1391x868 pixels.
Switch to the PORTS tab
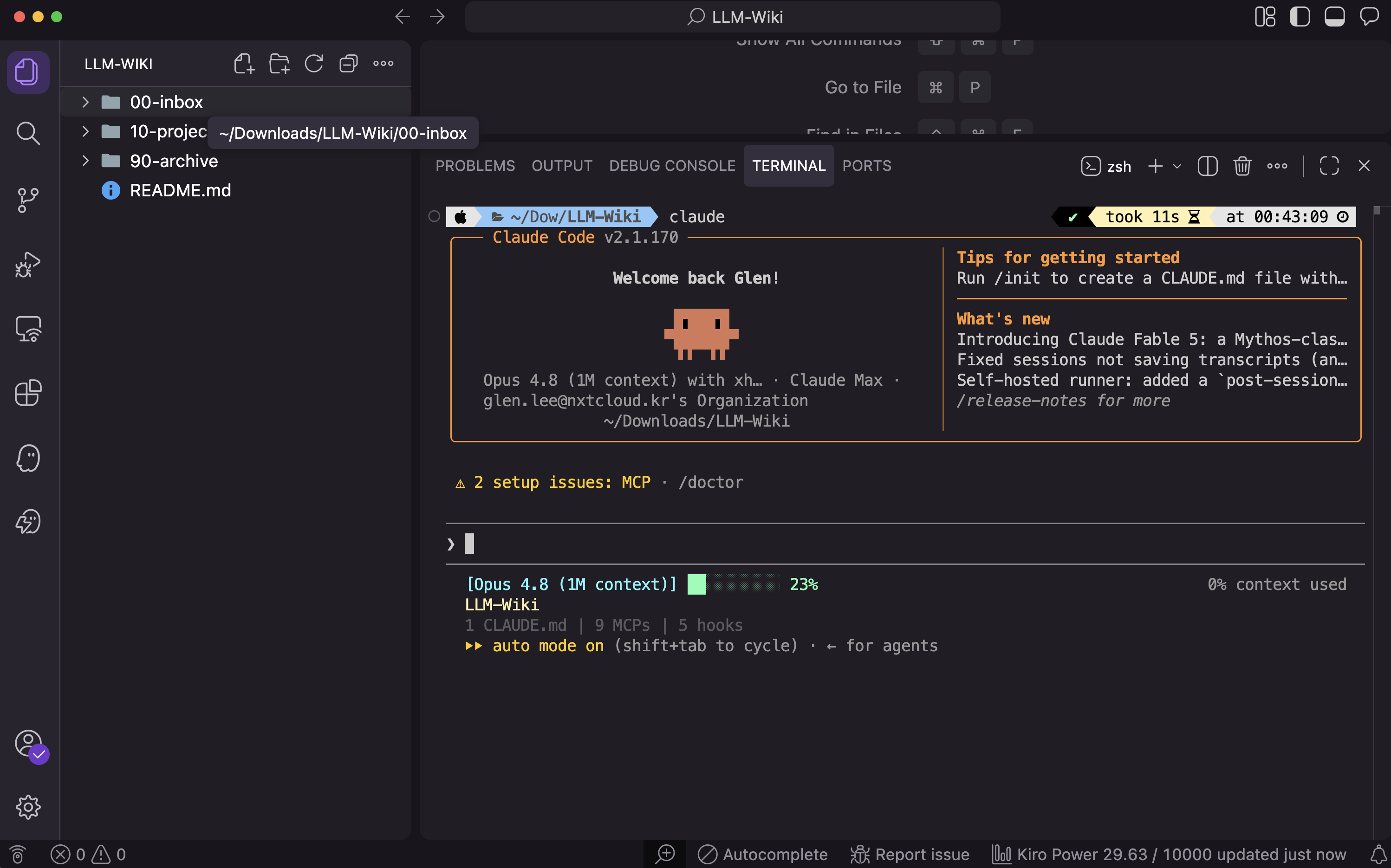(x=866, y=166)
